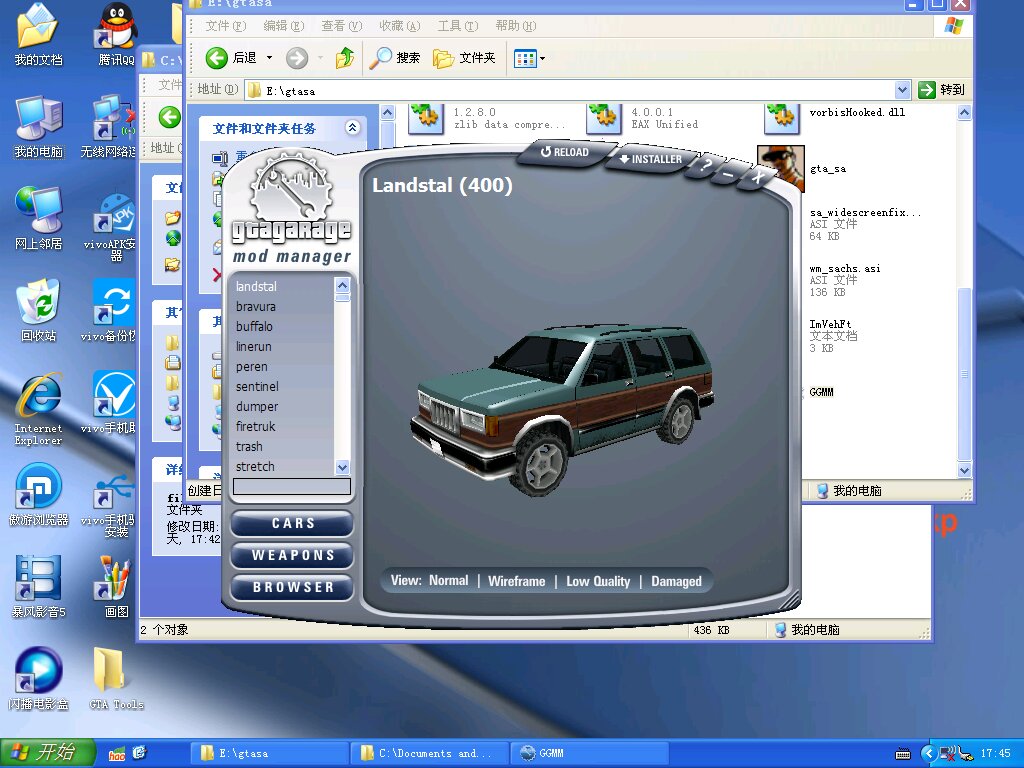Select the wm_sachs.asi file
This screenshot has width=1024, height=768.
tap(844, 280)
